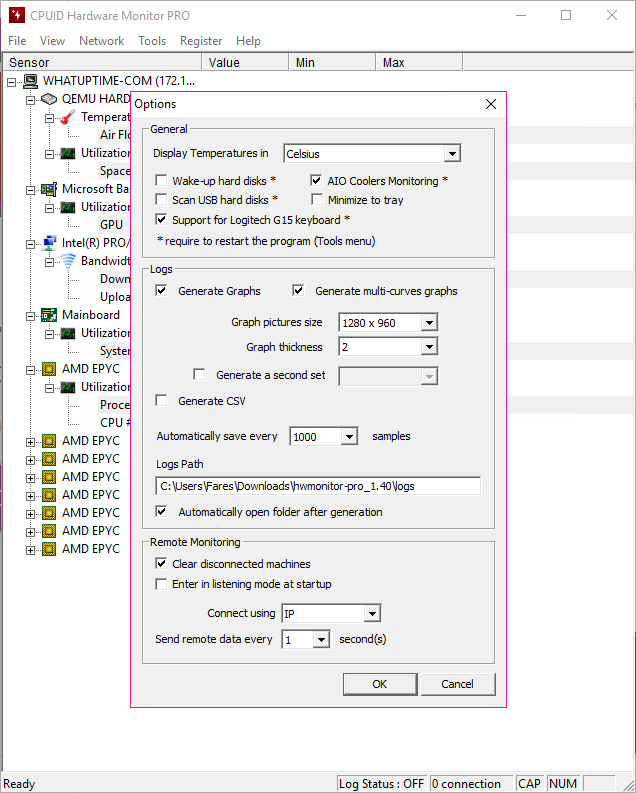Collapse the Mainboard tree node

click(x=30, y=317)
